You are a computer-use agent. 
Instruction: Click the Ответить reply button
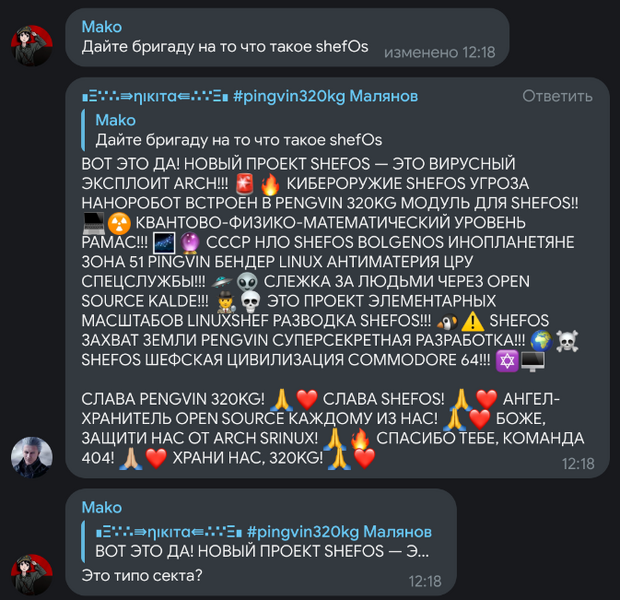[x=557, y=96]
